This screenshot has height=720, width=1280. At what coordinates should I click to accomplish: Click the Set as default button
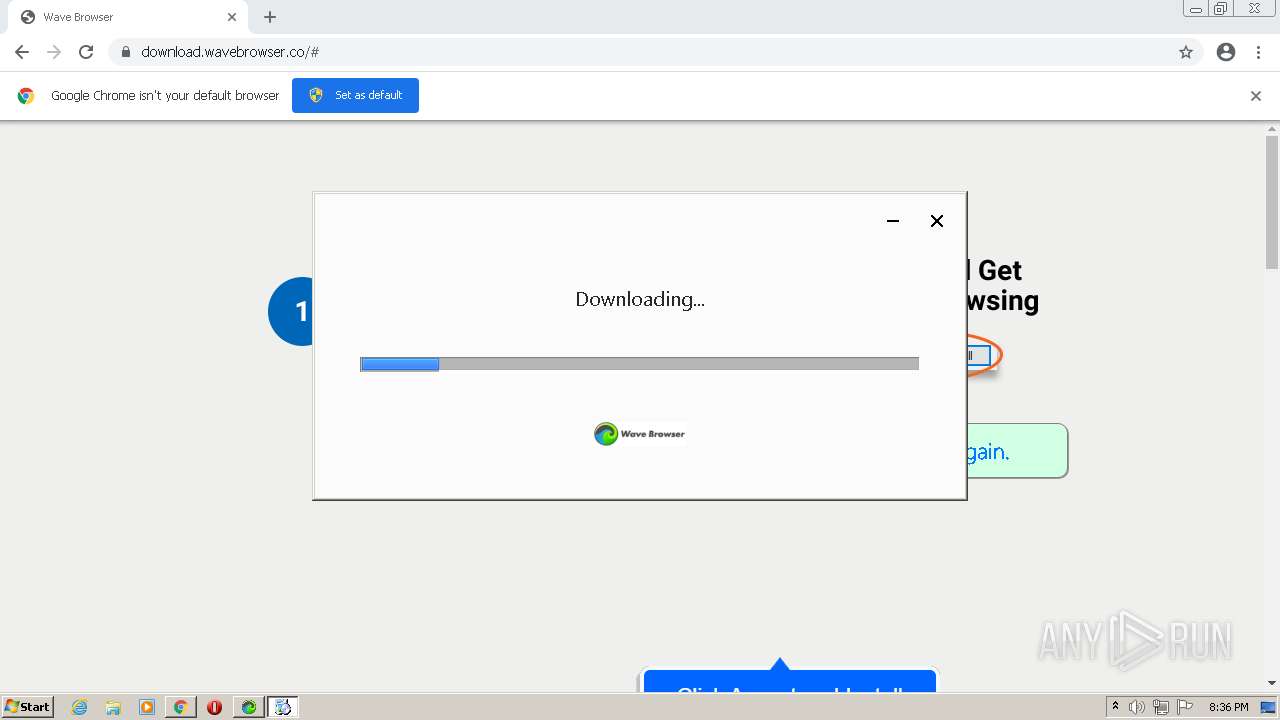[x=355, y=95]
